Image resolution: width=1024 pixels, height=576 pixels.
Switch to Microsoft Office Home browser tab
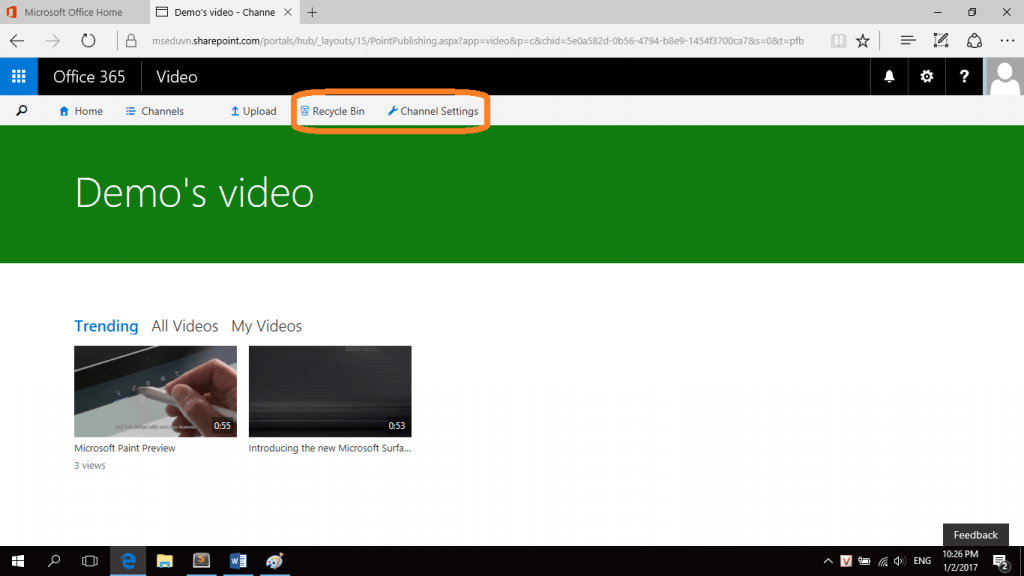[73, 12]
